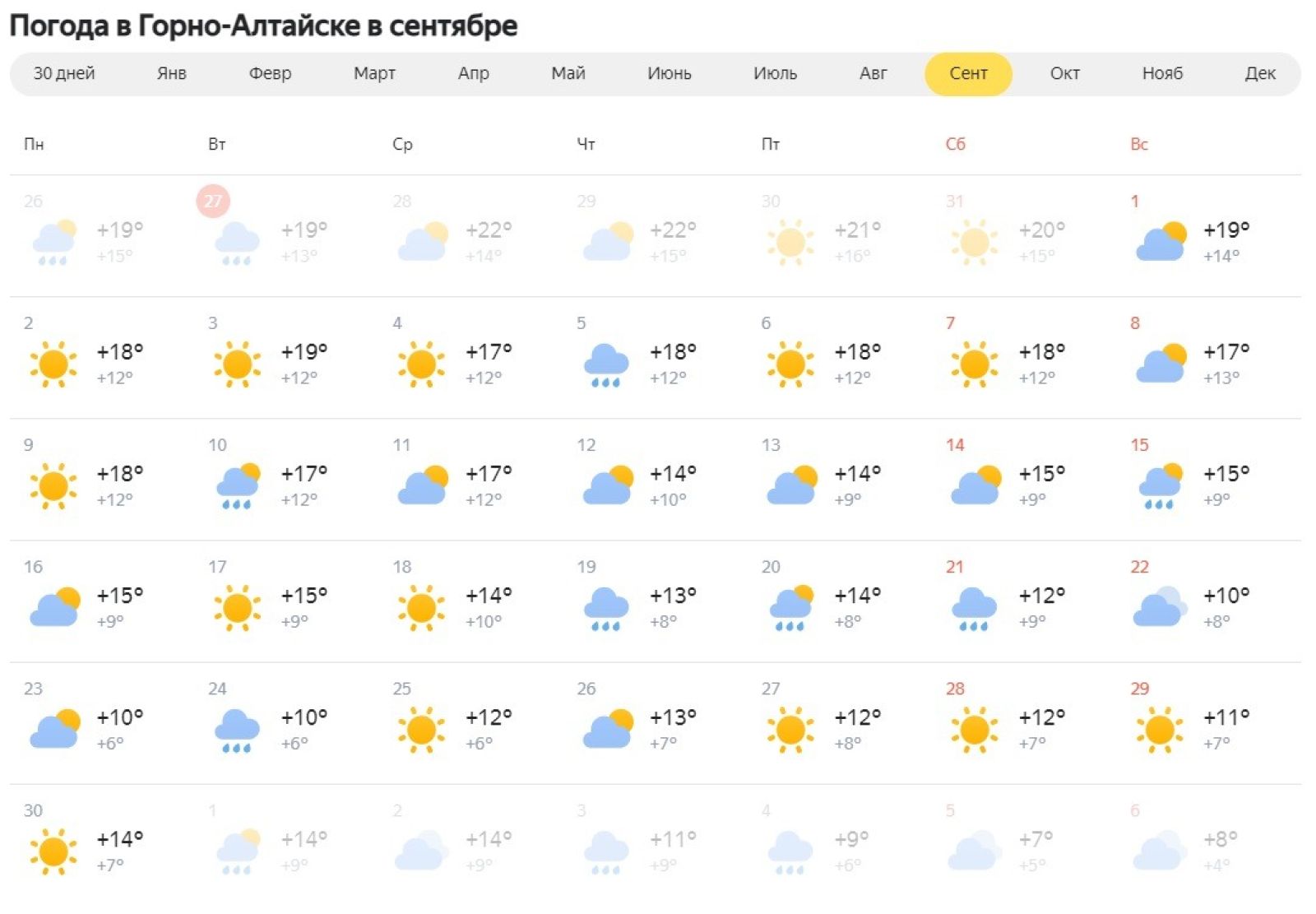This screenshot has width=1316, height=914.
Task: Click the partly cloudy icon for September 8
Action: tap(1161, 363)
